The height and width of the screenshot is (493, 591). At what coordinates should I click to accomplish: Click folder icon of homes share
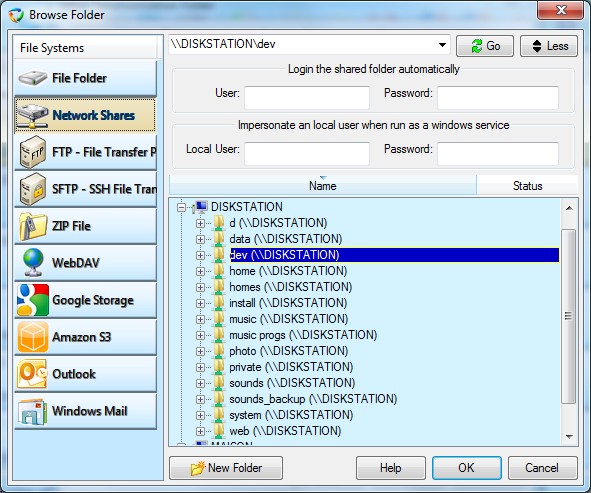pyautogui.click(x=218, y=287)
